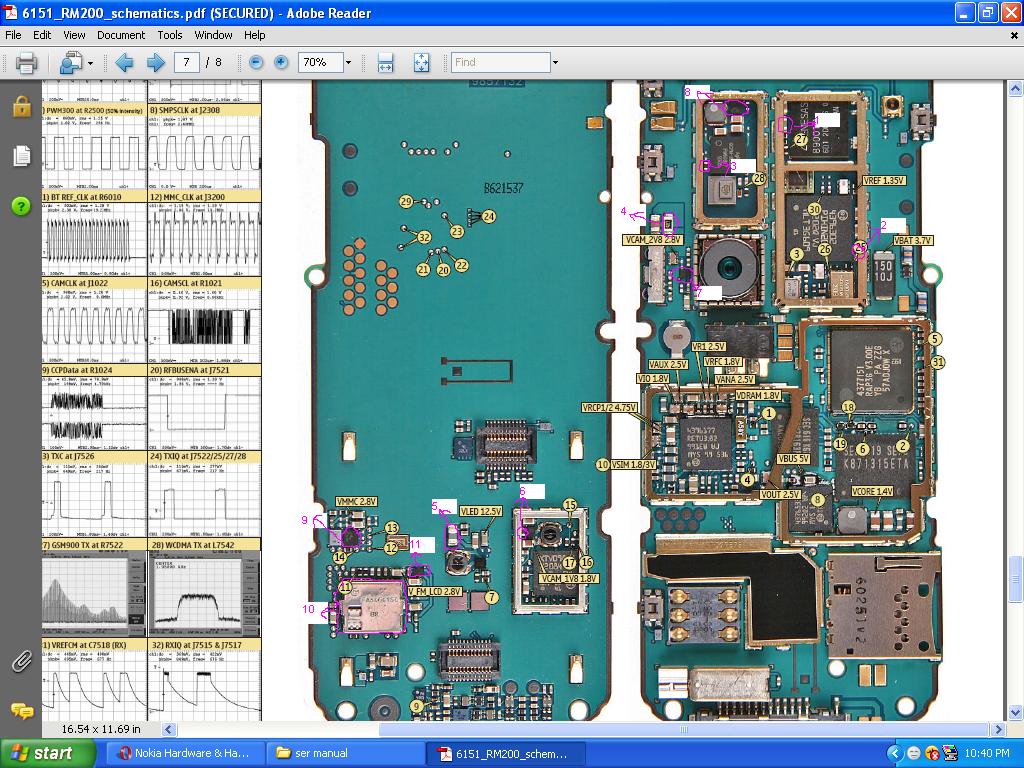Zoom out with the minus button
The image size is (1024, 768).
click(x=256, y=63)
